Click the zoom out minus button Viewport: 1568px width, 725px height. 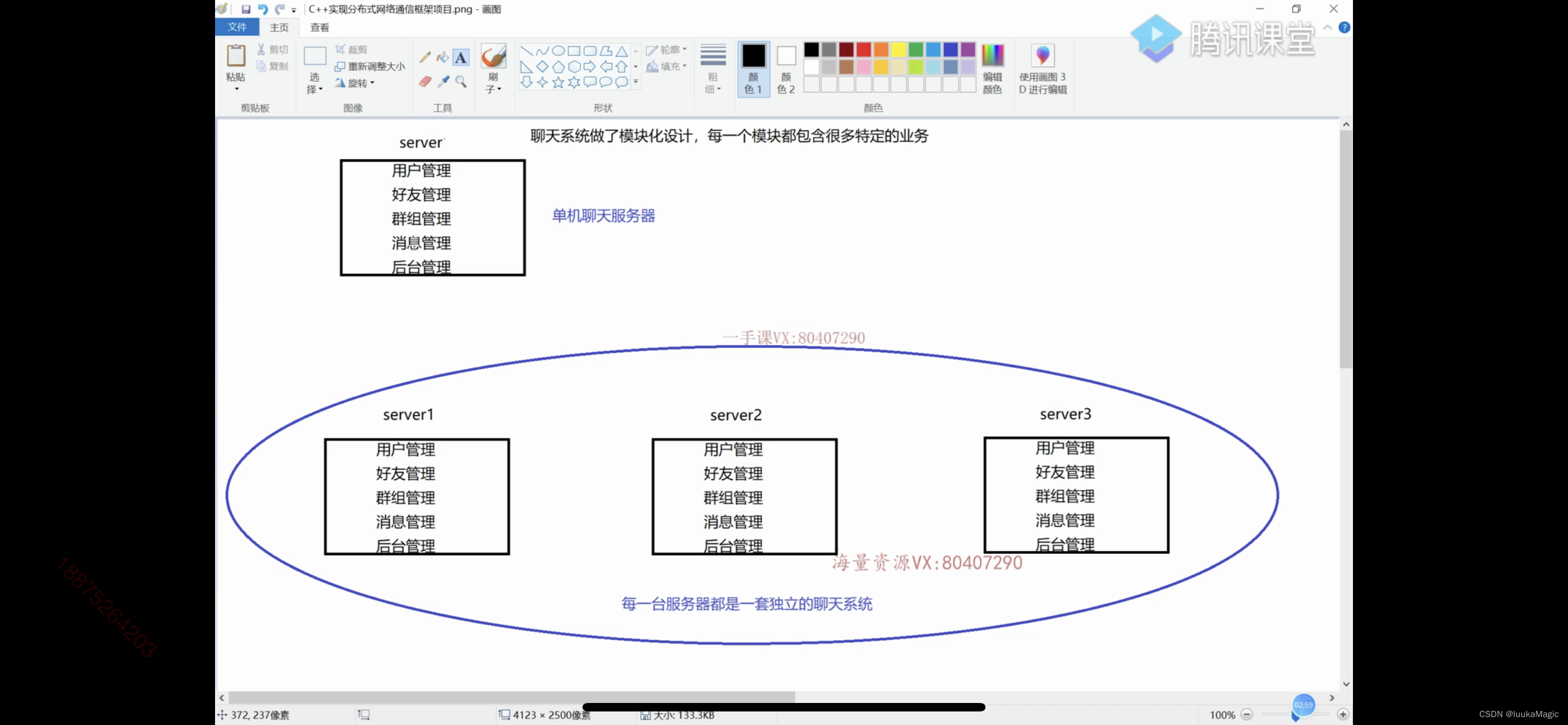coord(1247,714)
